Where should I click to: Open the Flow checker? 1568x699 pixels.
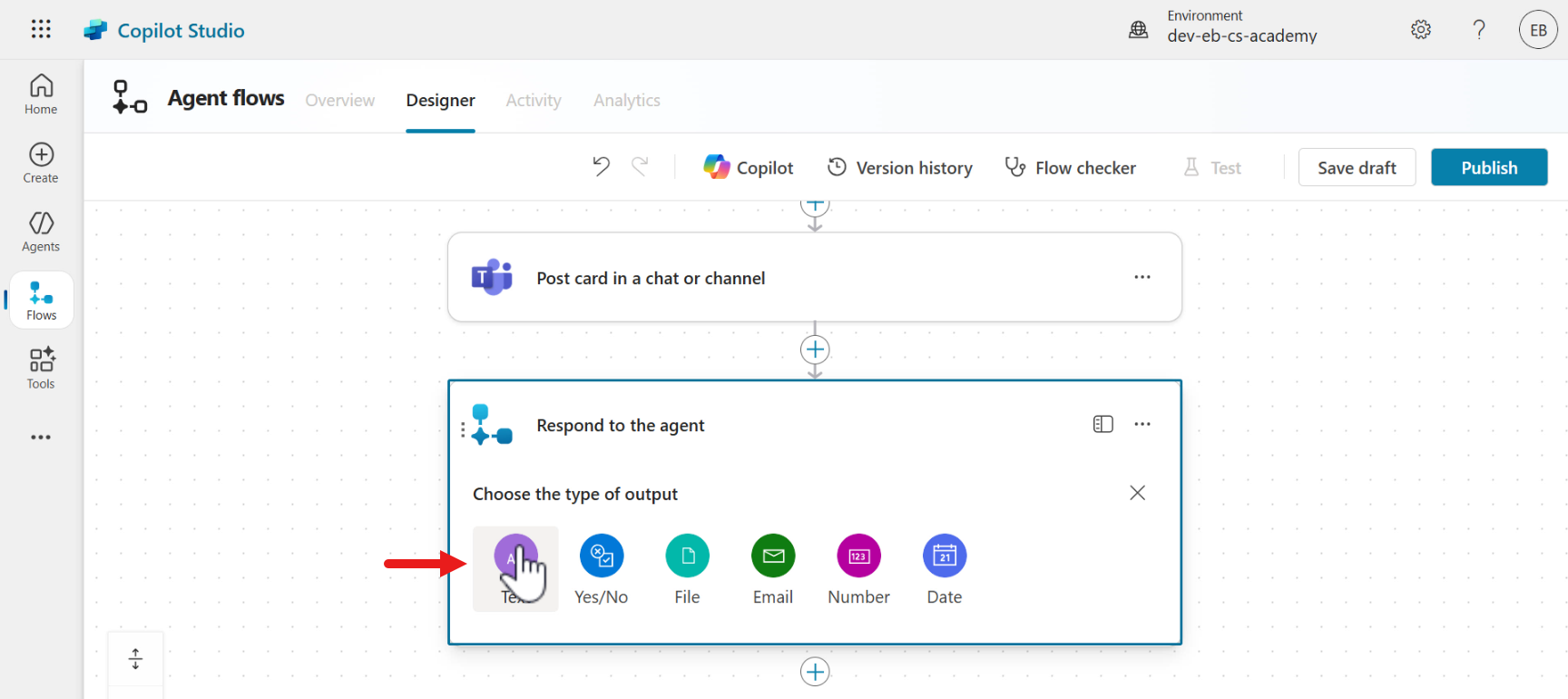coord(1071,168)
